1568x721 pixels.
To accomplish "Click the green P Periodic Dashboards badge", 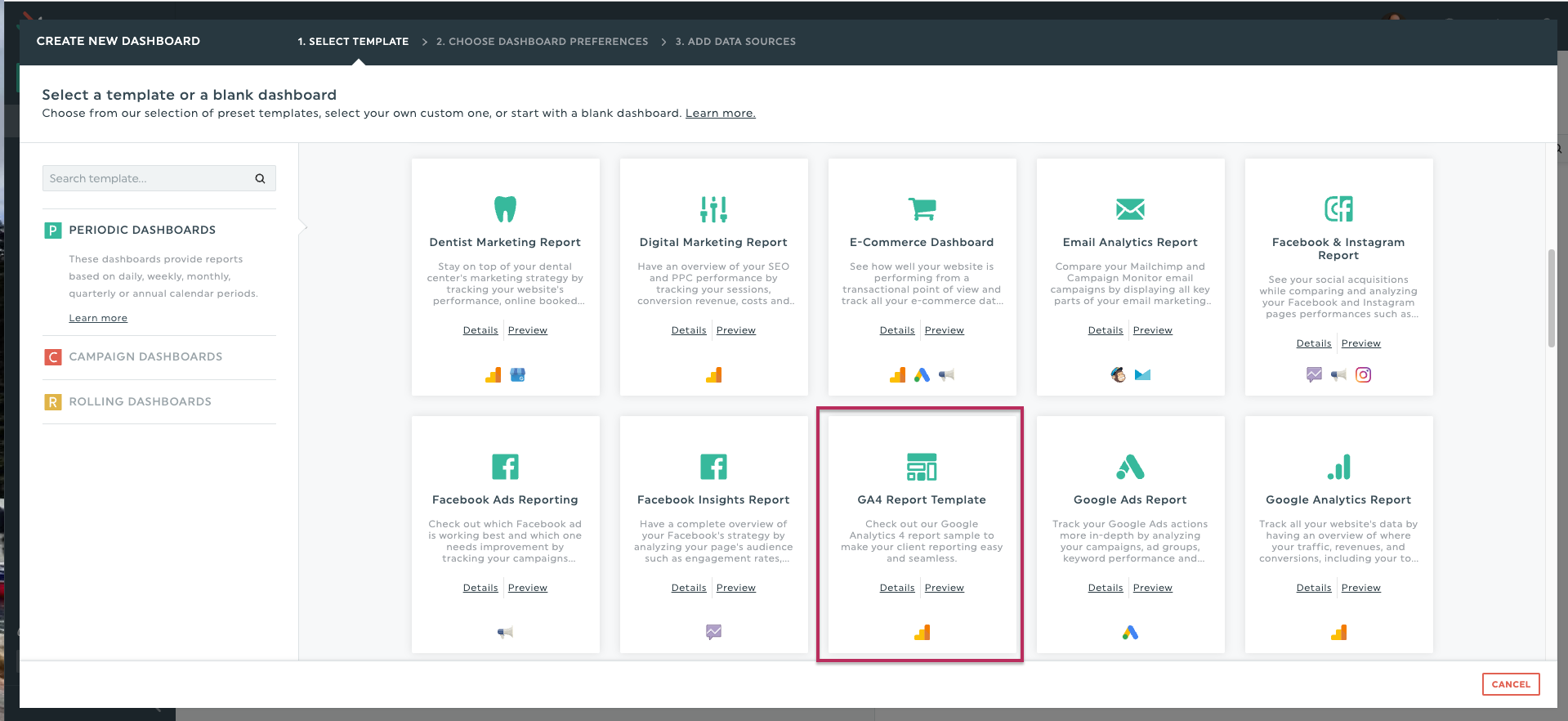I will pos(52,231).
